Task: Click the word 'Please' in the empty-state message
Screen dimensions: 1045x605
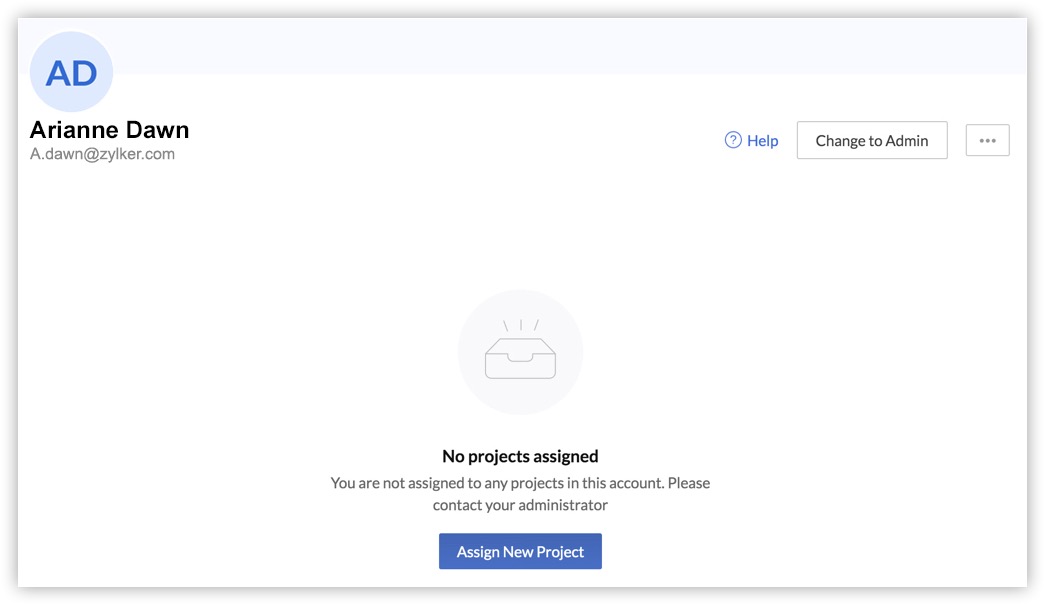Action: point(689,483)
